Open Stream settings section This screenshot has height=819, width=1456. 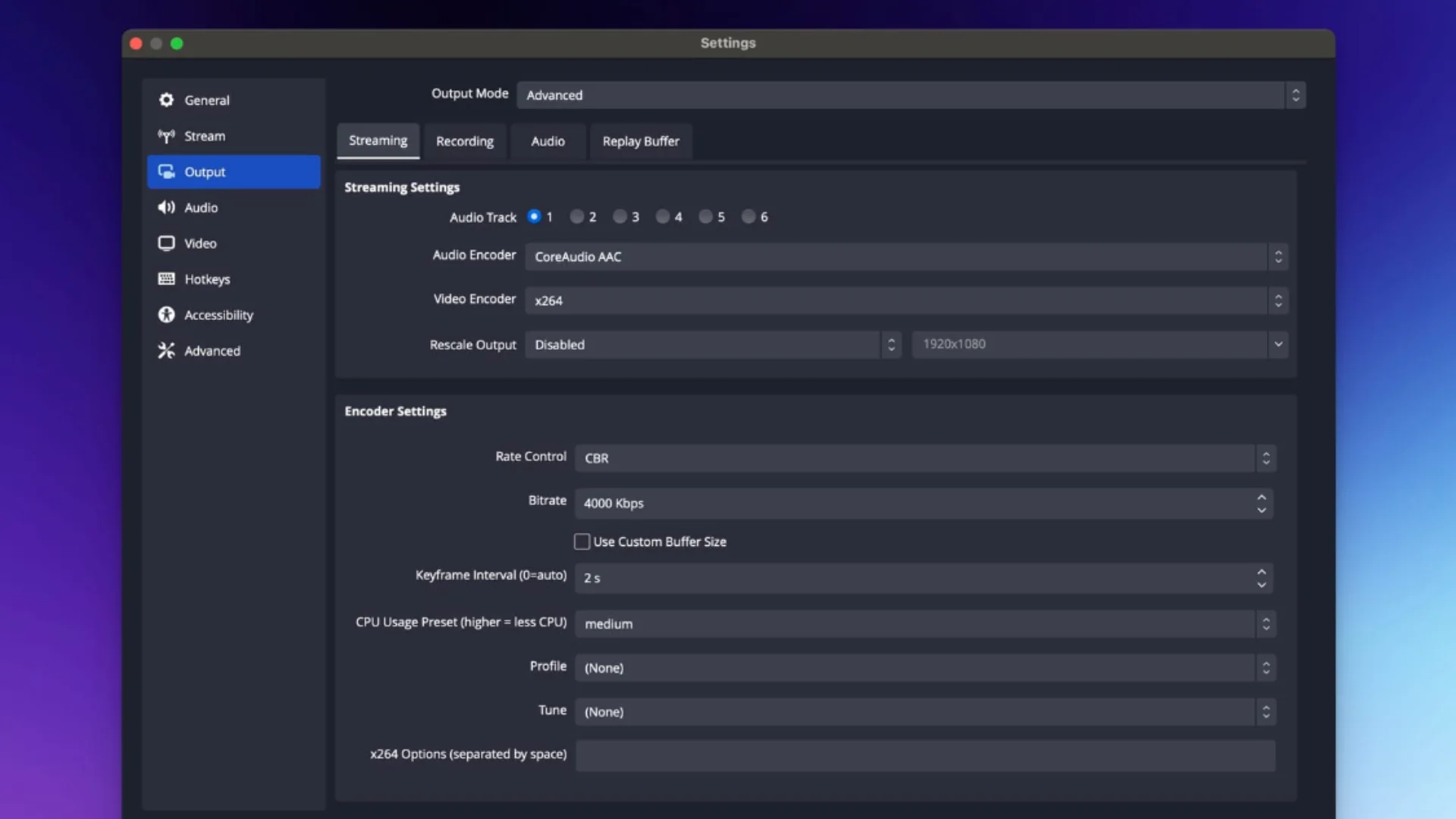[x=234, y=136]
